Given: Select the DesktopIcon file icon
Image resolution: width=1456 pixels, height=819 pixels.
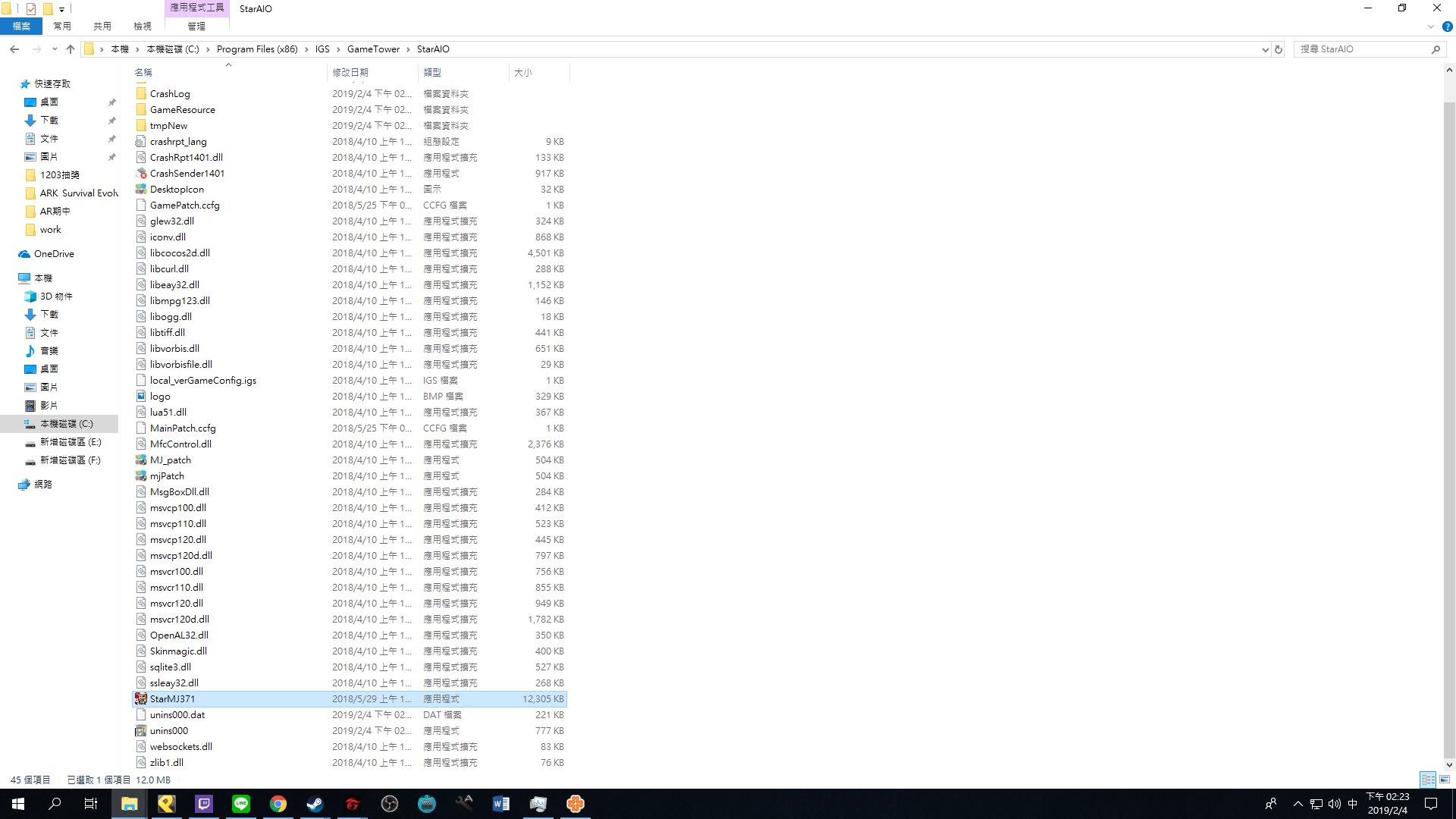Looking at the screenshot, I should [x=141, y=189].
